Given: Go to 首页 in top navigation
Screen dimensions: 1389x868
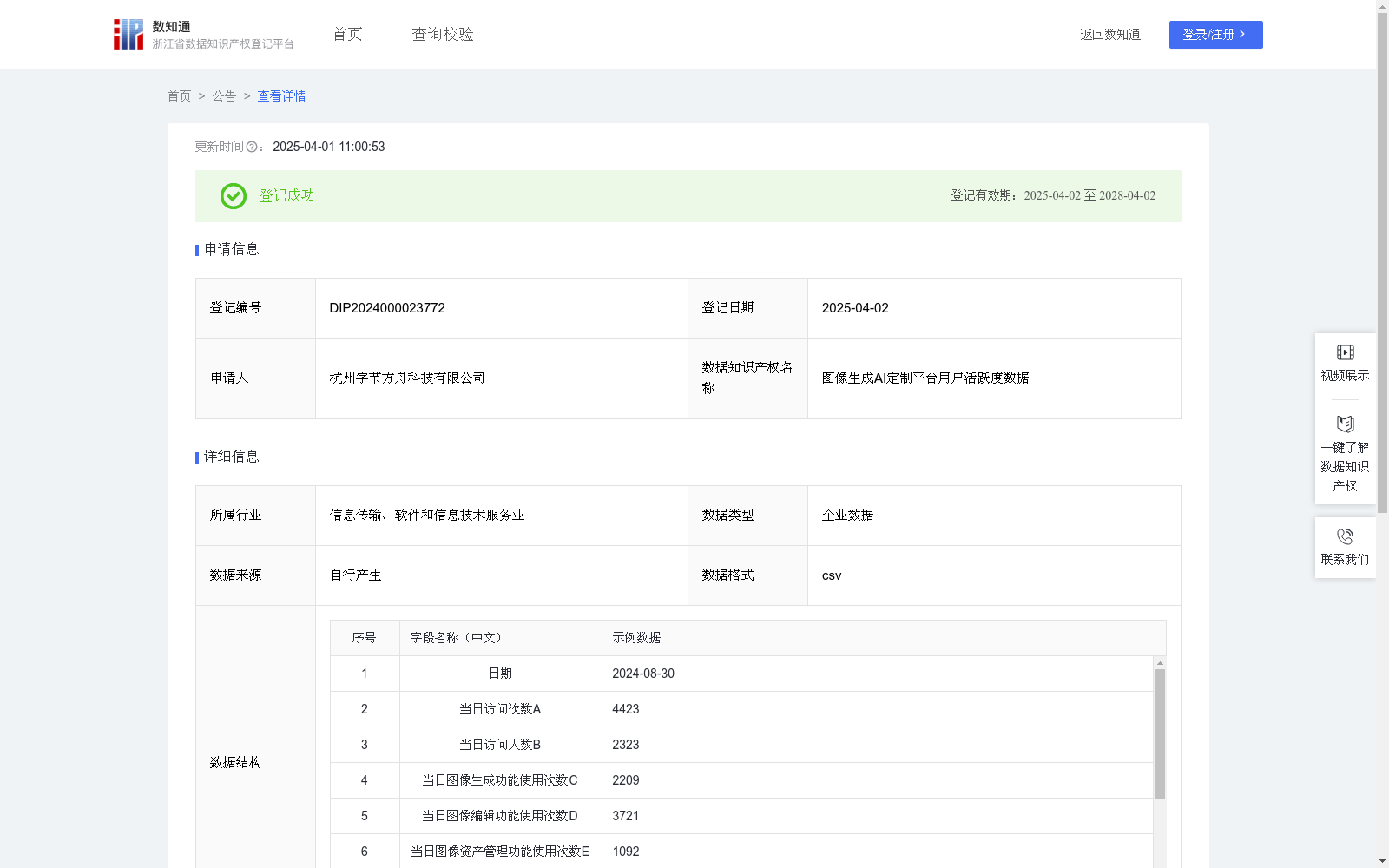Looking at the screenshot, I should coord(347,34).
